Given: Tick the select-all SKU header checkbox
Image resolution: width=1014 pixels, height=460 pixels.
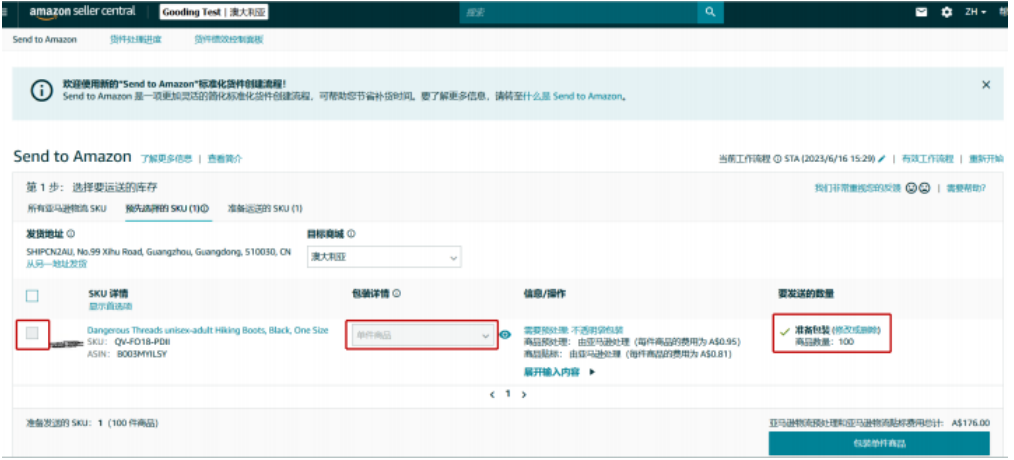Looking at the screenshot, I should point(32,296).
